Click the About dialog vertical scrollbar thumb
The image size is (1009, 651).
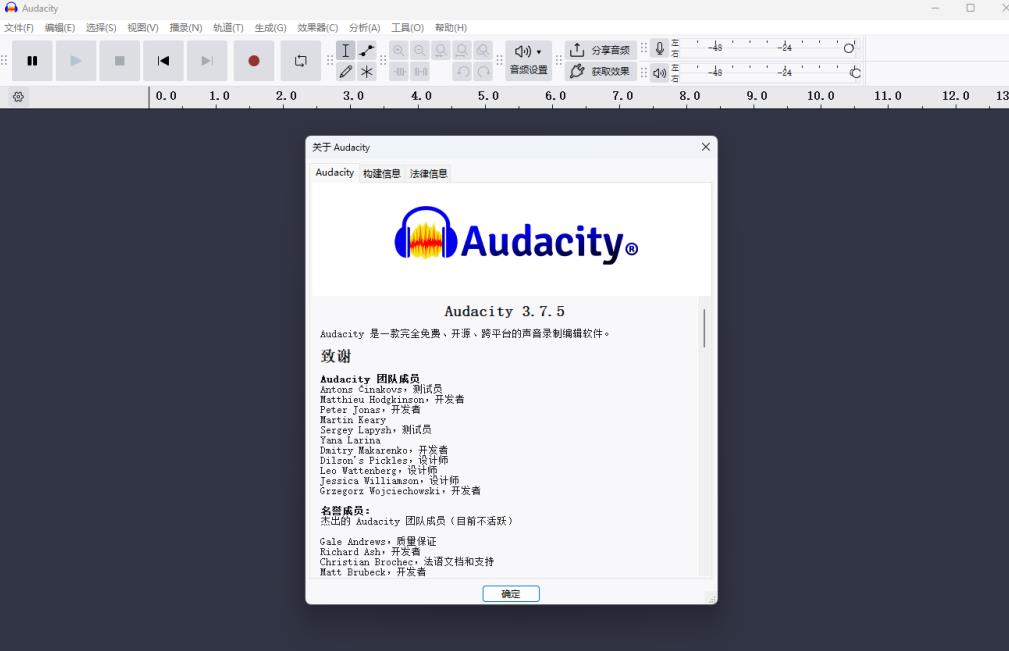coord(705,327)
